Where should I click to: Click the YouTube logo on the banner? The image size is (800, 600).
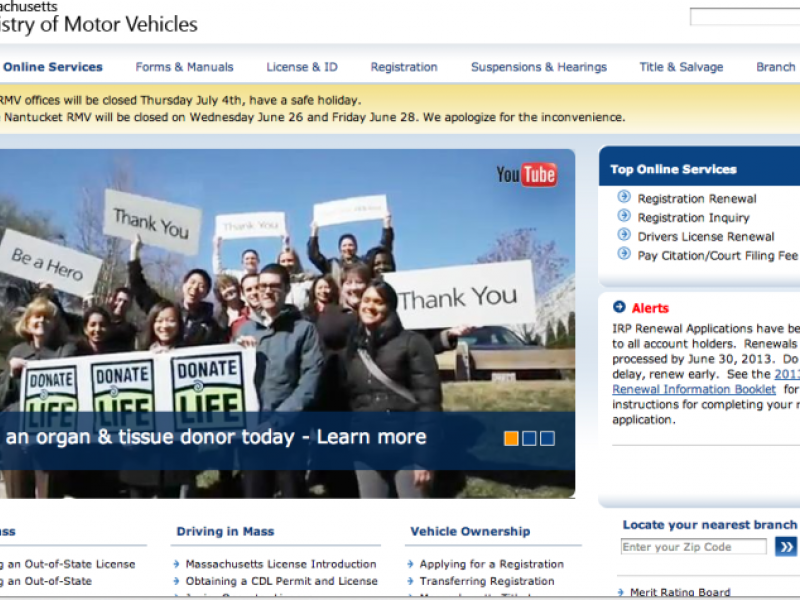point(526,175)
